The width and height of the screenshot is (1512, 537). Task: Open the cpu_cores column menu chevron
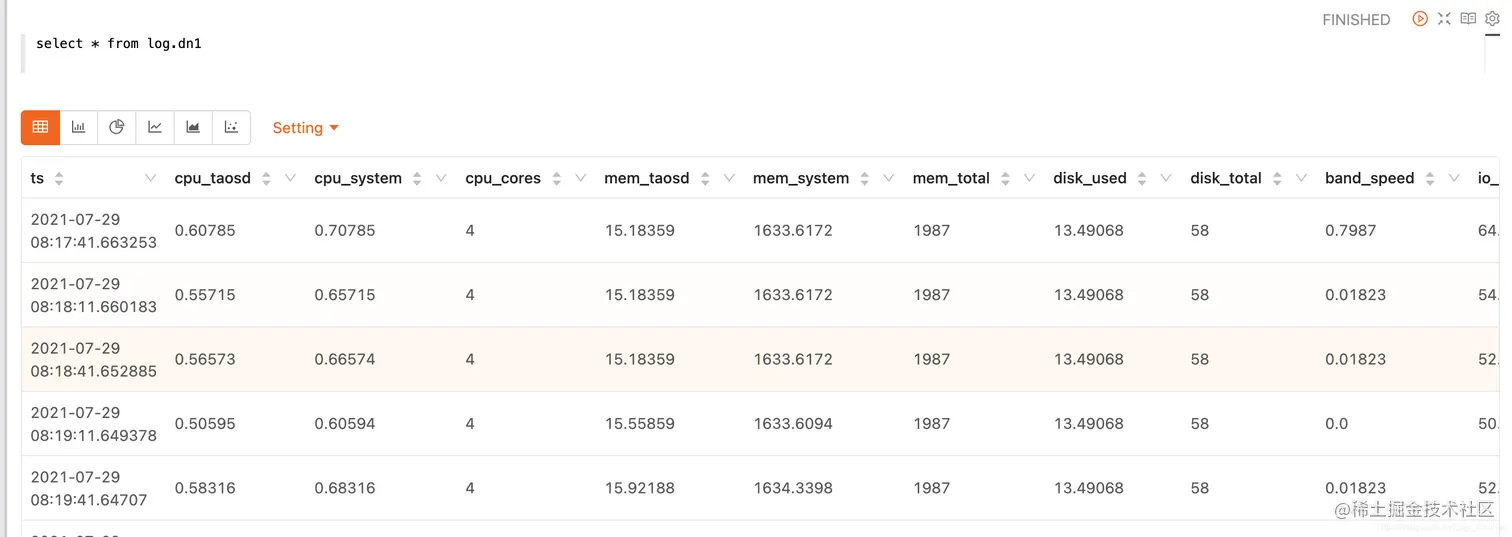[580, 178]
